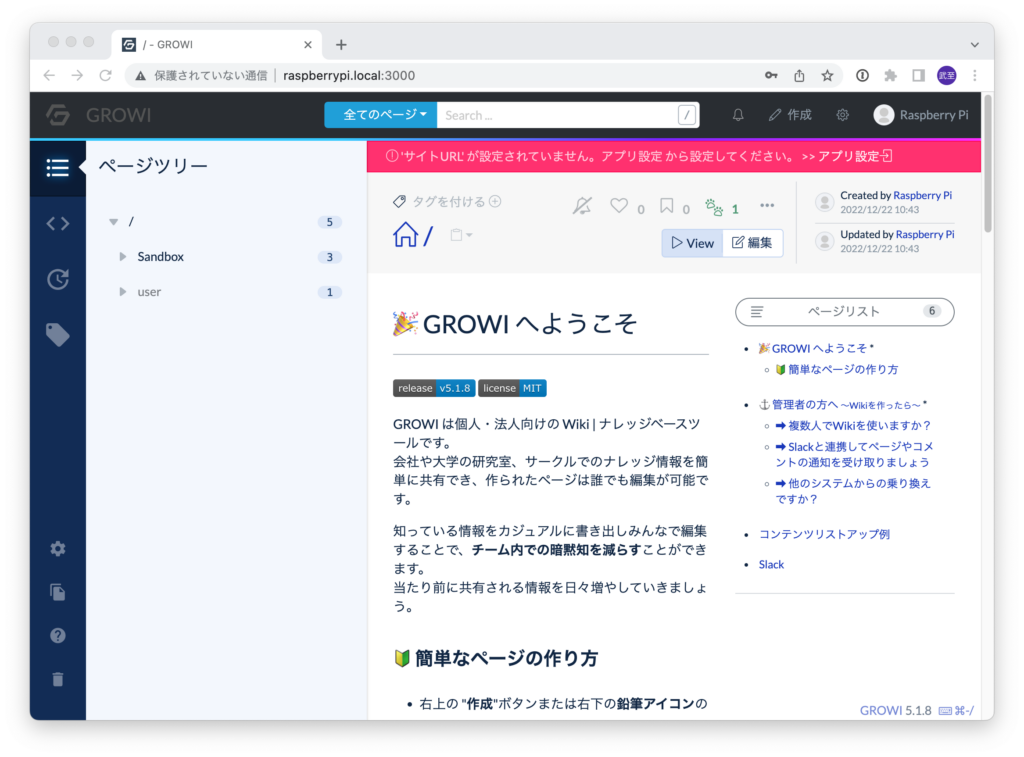
Task: Open the page tree sidebar icon
Action: pos(57,168)
